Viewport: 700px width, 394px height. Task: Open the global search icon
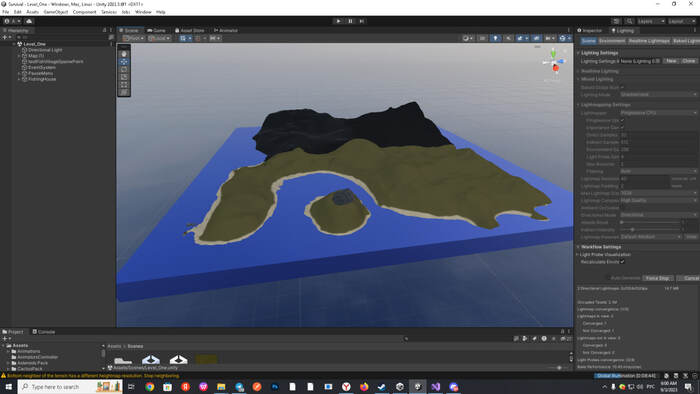pyautogui.click(x=629, y=21)
